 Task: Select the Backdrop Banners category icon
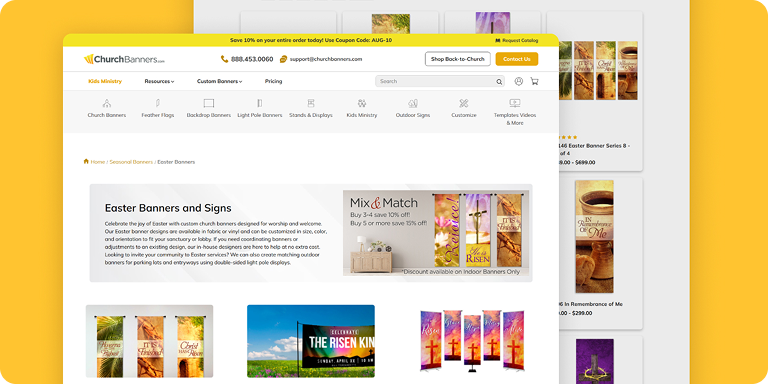click(x=209, y=103)
